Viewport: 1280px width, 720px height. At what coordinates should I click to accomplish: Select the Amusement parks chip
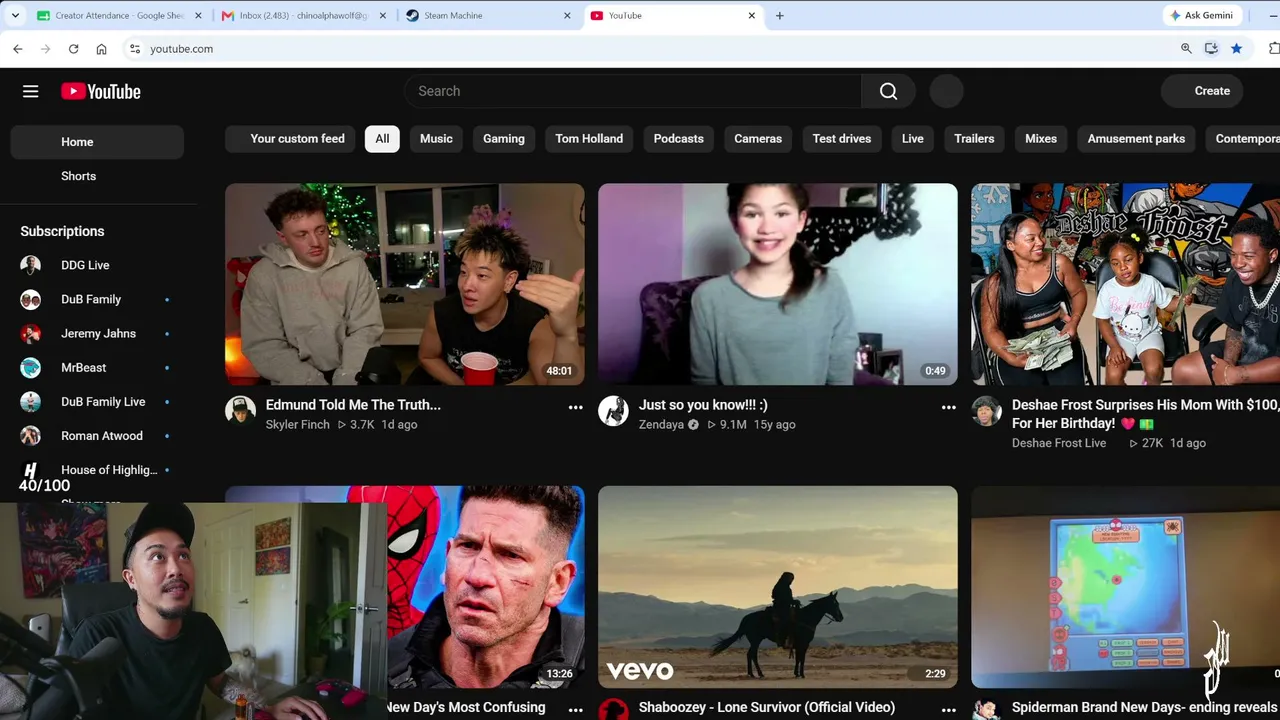[1136, 139]
